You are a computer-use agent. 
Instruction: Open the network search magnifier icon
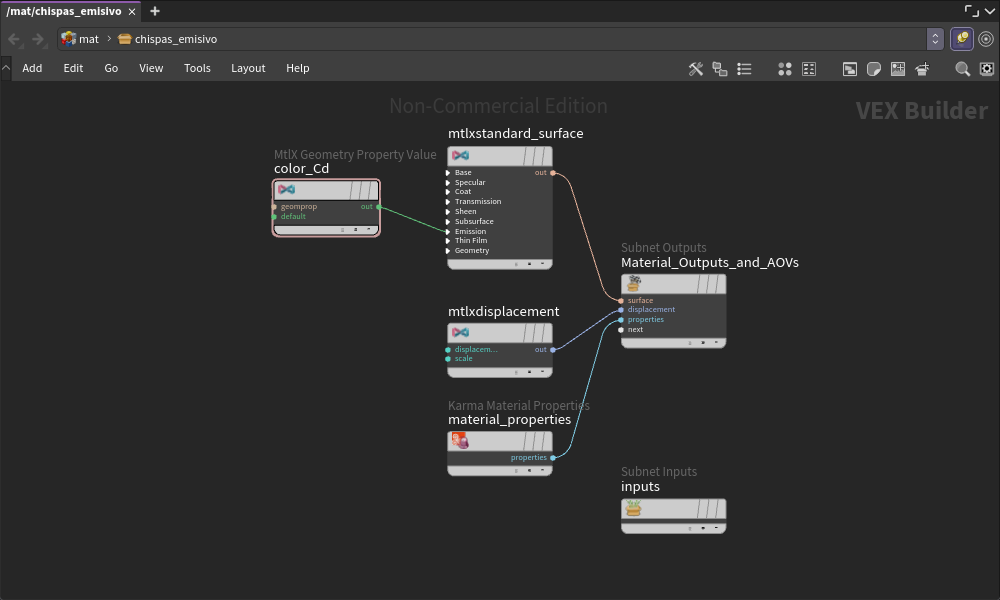(x=962, y=69)
